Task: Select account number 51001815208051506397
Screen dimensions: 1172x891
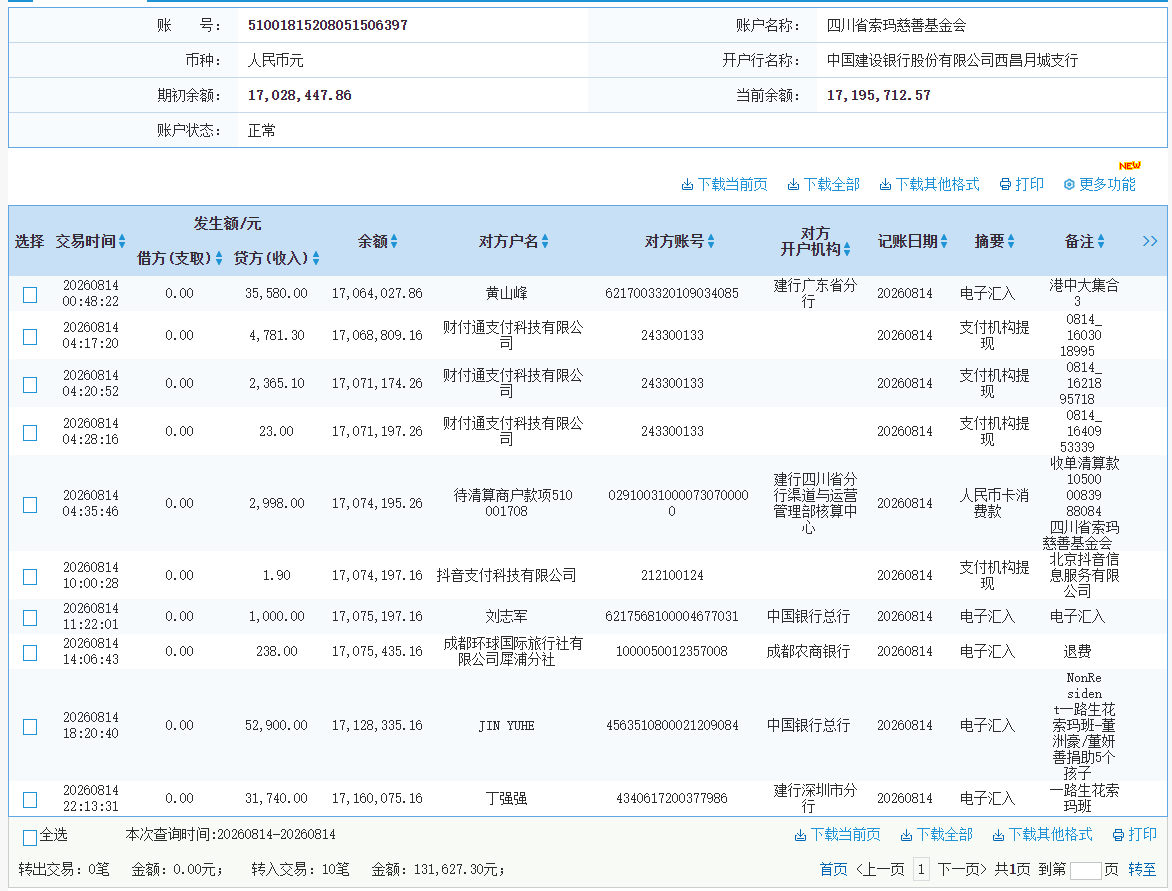Action: [x=327, y=25]
